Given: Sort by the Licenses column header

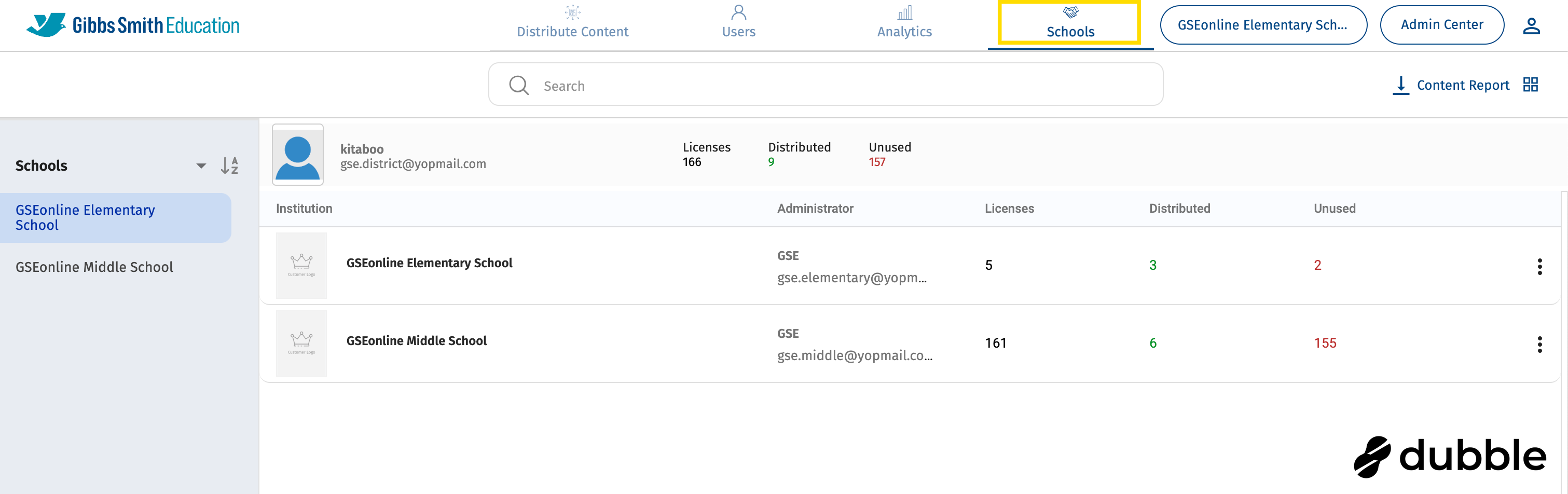Looking at the screenshot, I should click(1009, 208).
